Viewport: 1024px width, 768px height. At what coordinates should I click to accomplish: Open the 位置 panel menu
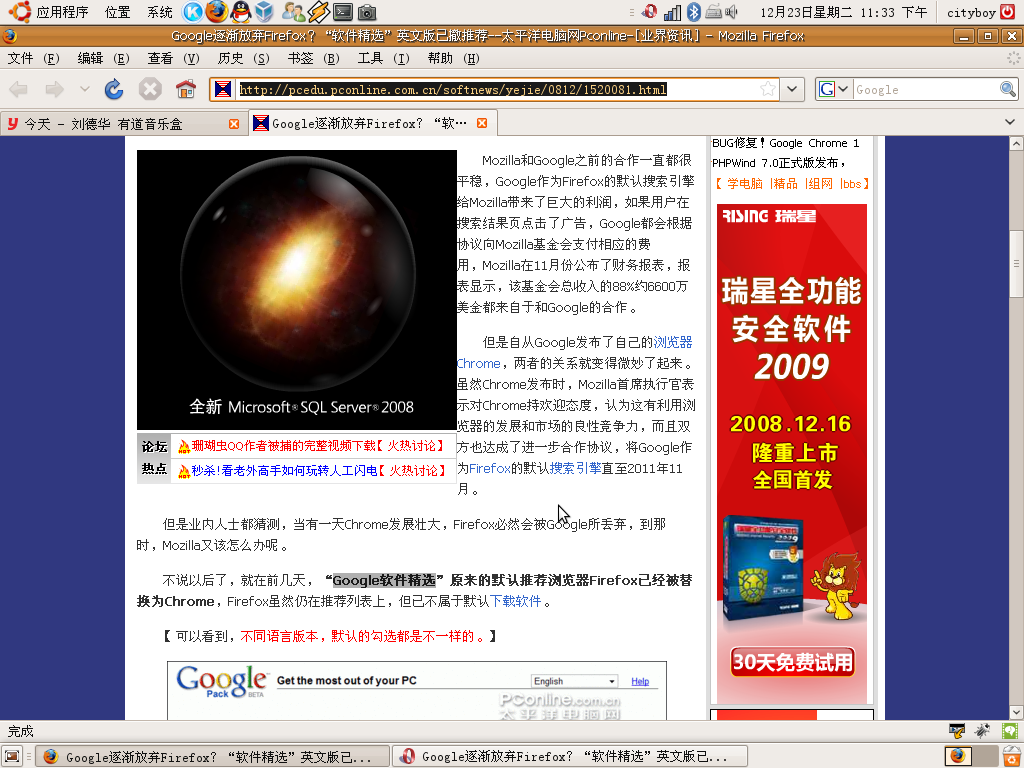[118, 12]
